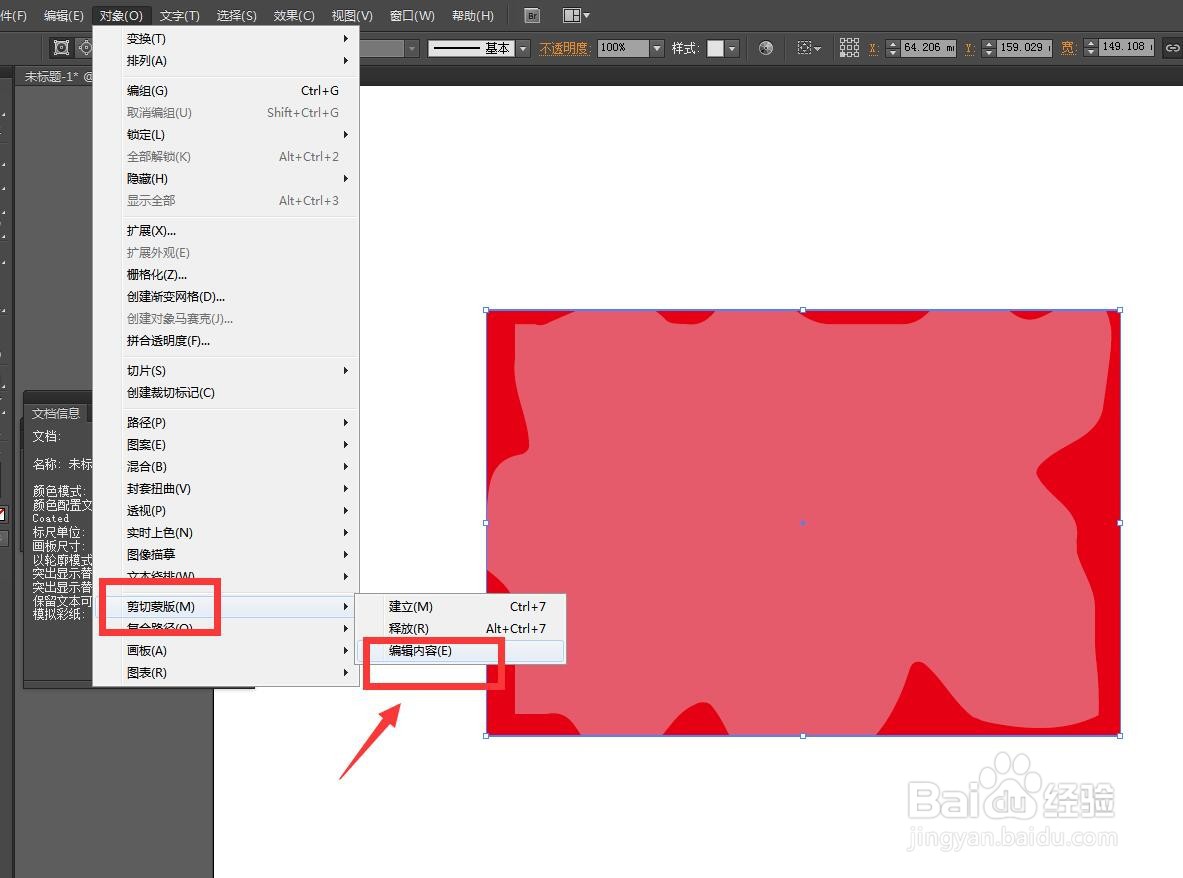
Task: Open the Arrange Documents layout icon
Action: pyautogui.click(x=576, y=15)
